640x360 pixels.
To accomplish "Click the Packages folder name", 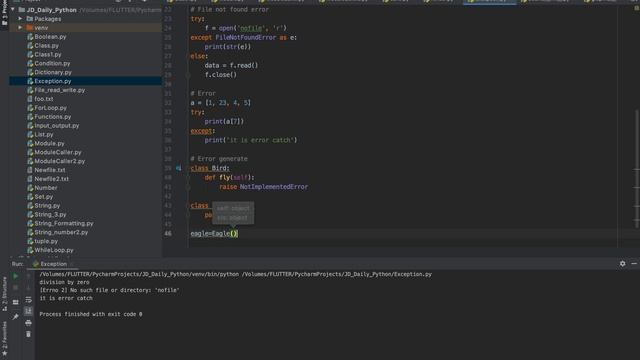I will [x=47, y=19].
